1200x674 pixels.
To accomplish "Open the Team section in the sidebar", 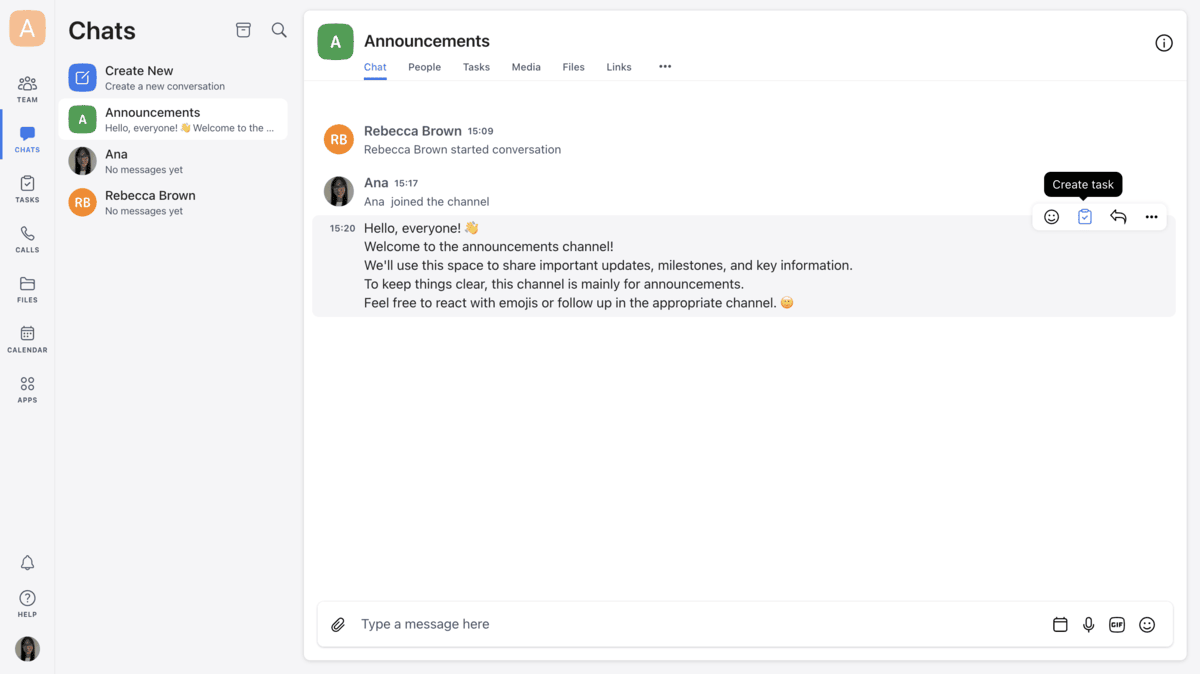I will 27,88.
